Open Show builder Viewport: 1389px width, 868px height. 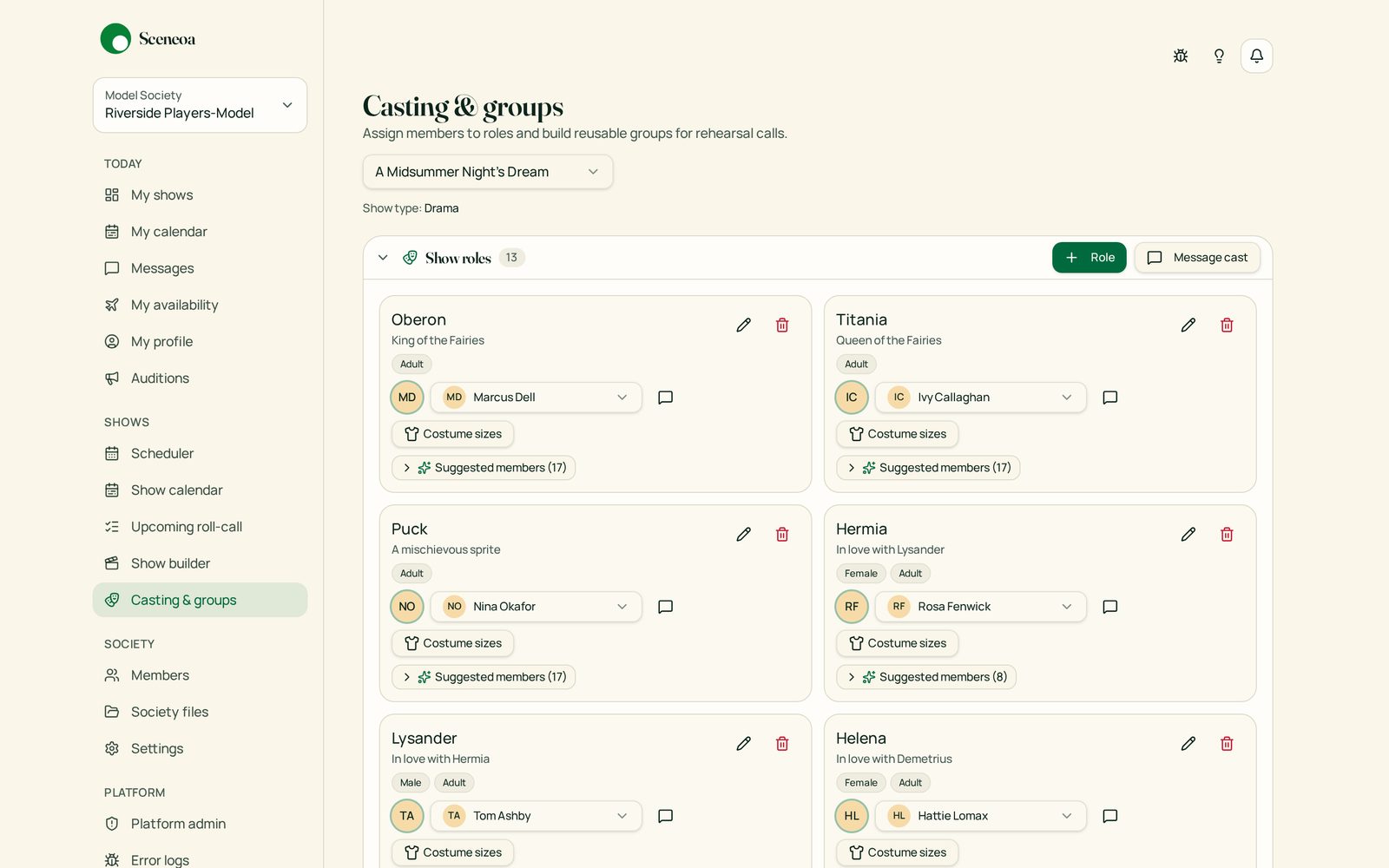200,563
